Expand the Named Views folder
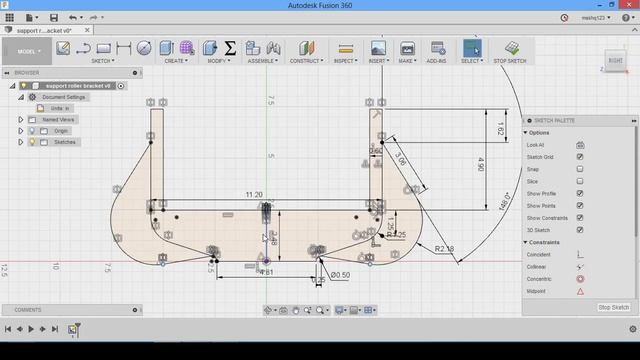 click(x=20, y=120)
